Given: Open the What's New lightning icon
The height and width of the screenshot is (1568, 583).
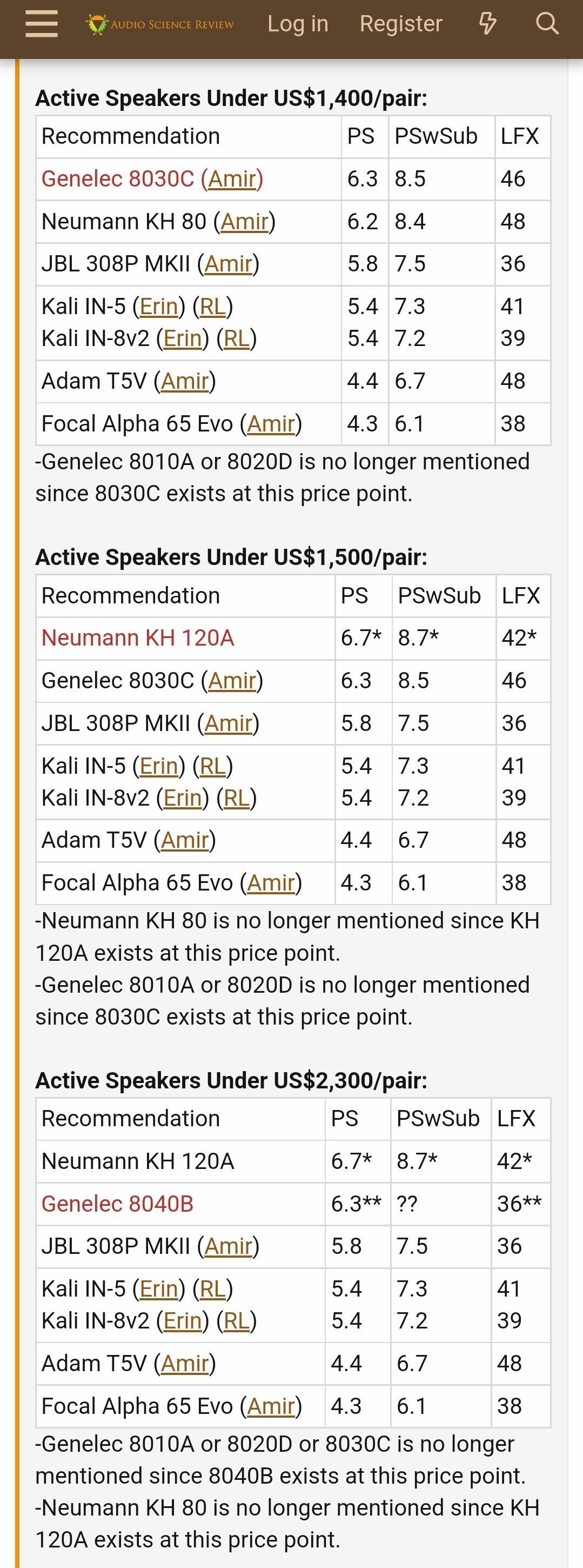Looking at the screenshot, I should coord(487,24).
